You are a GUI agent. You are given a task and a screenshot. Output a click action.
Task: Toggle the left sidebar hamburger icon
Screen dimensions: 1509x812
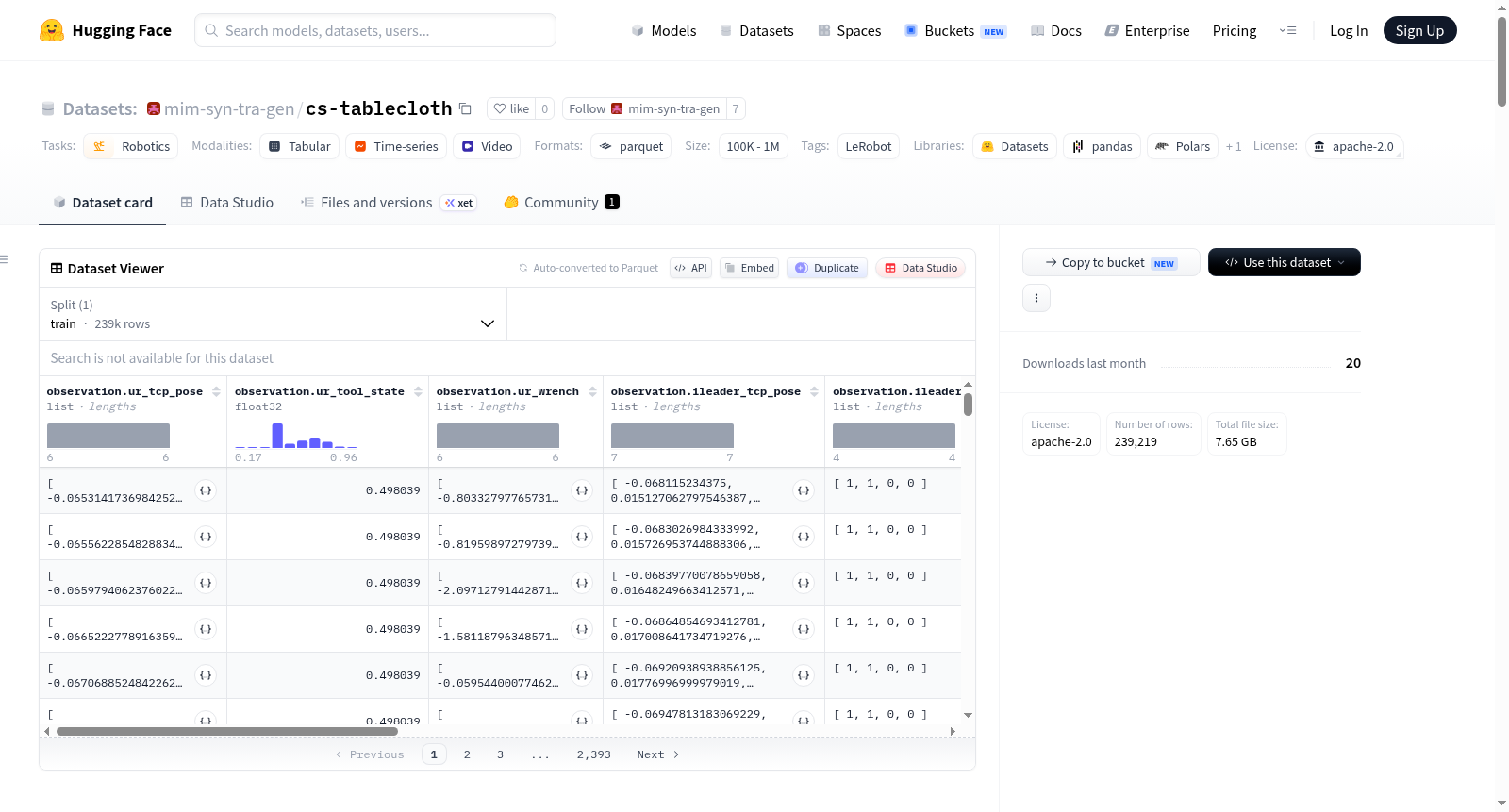click(x=4, y=258)
